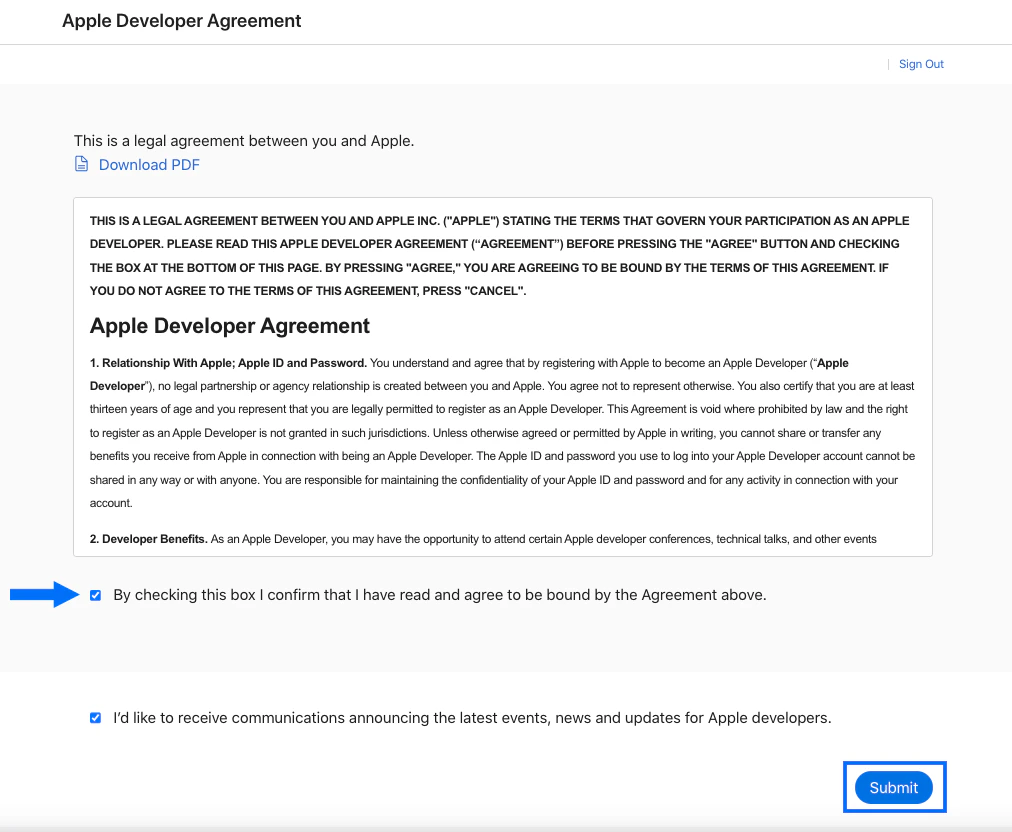1012x832 pixels.
Task: Click the agreement heading inside the document panel
Action: [230, 325]
